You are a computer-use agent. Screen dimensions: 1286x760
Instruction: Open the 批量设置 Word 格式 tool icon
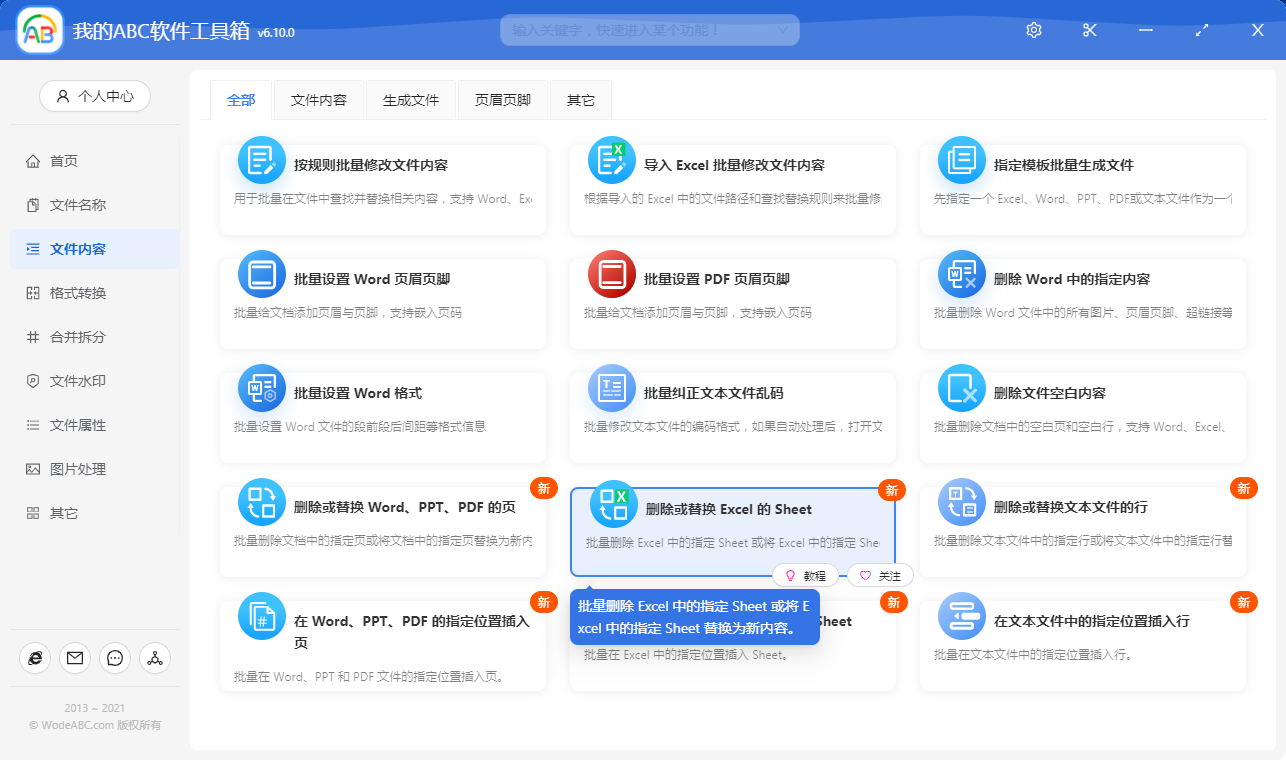click(261, 387)
